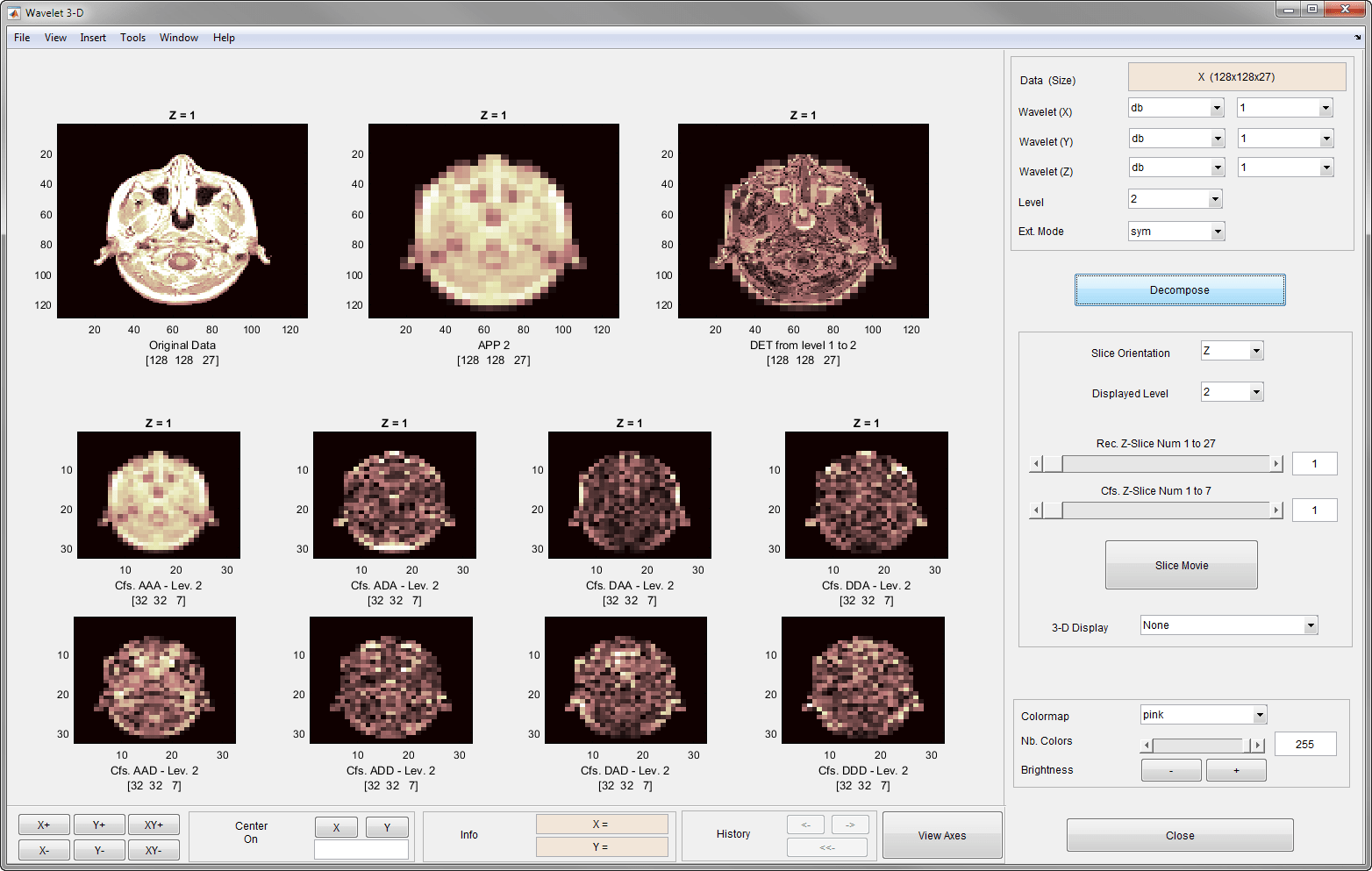
Task: Click left arrow of Cfs. Z-Slice slider
Action: [x=1036, y=510]
